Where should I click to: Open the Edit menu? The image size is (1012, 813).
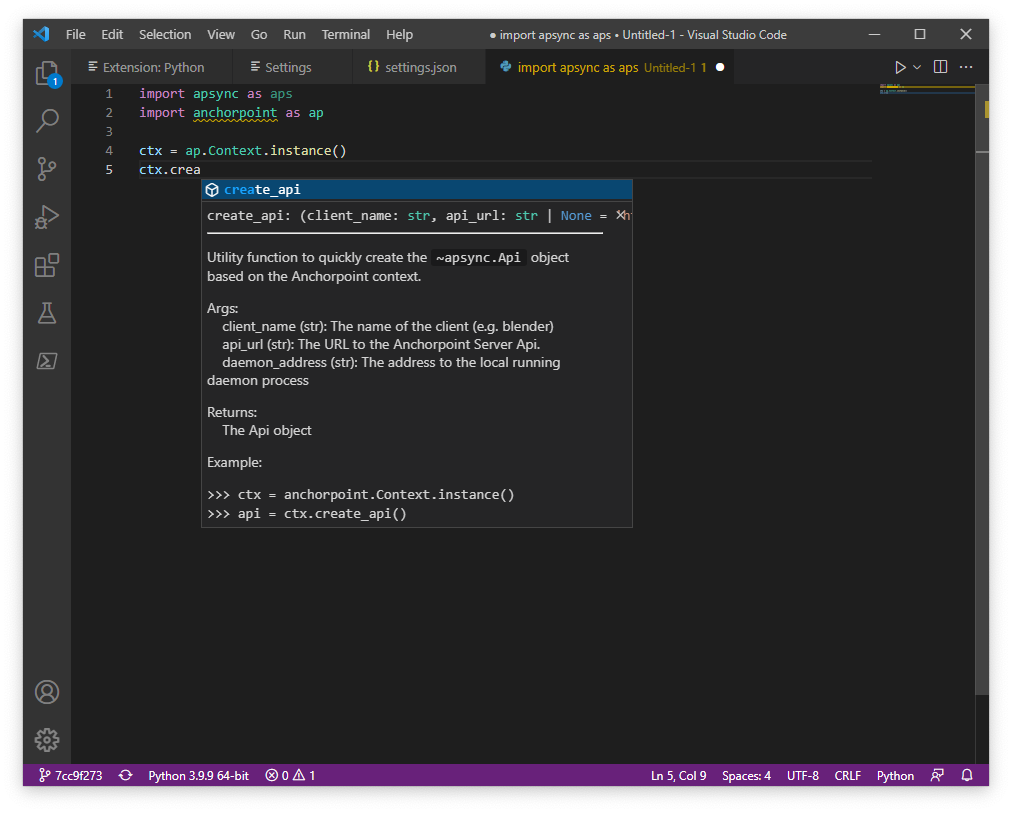pos(112,34)
